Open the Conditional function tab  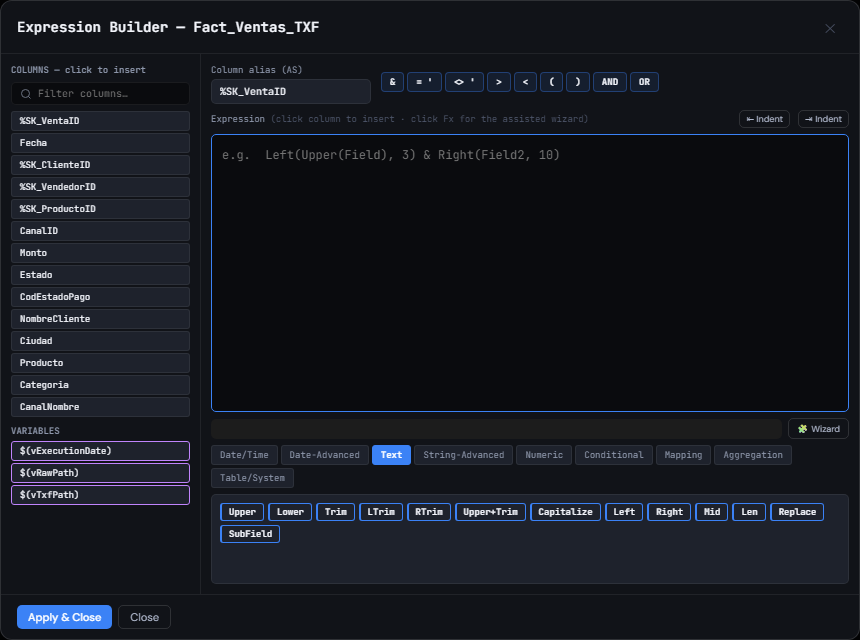(614, 455)
